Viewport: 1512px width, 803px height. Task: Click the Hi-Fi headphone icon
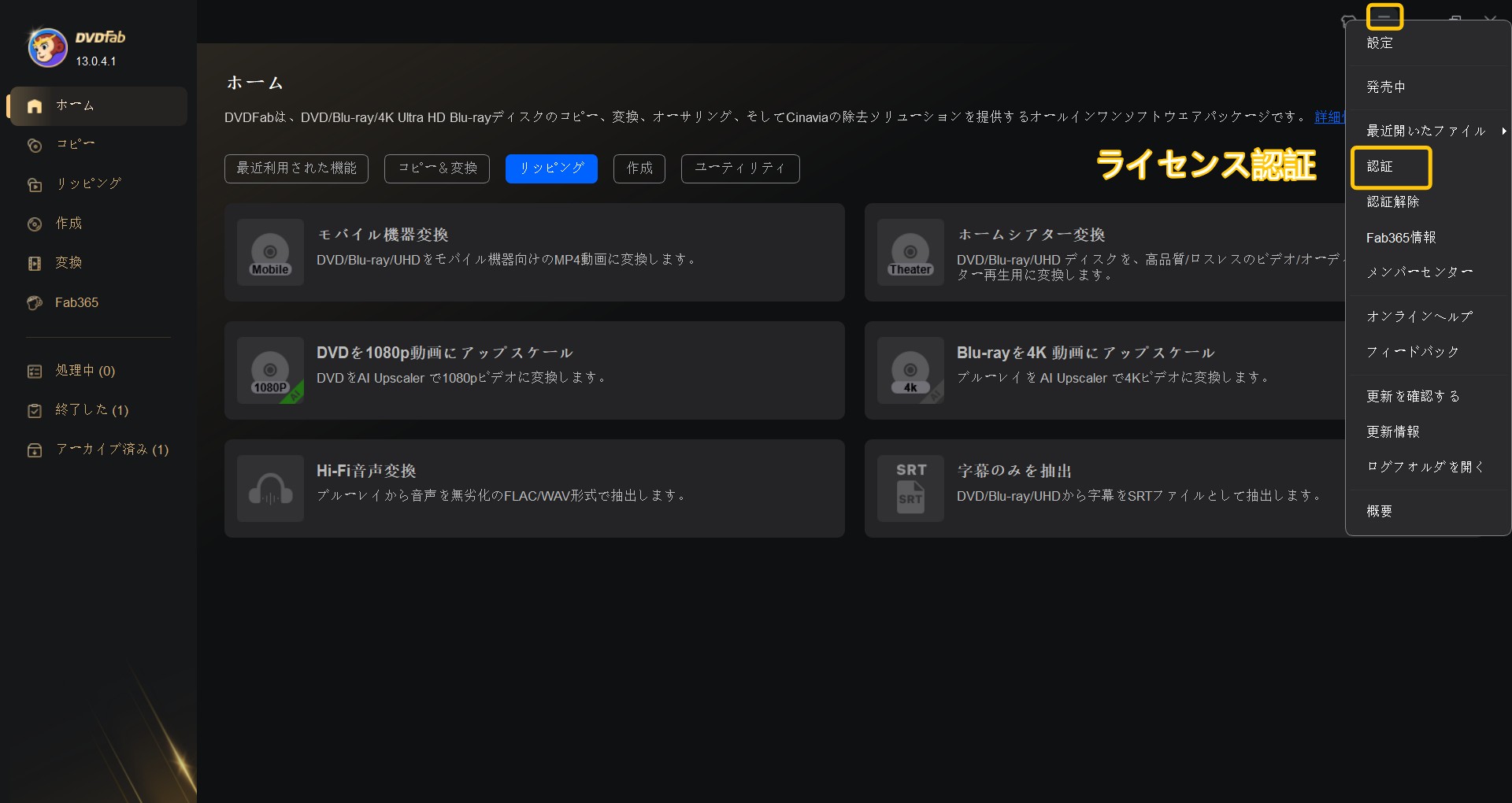click(270, 489)
